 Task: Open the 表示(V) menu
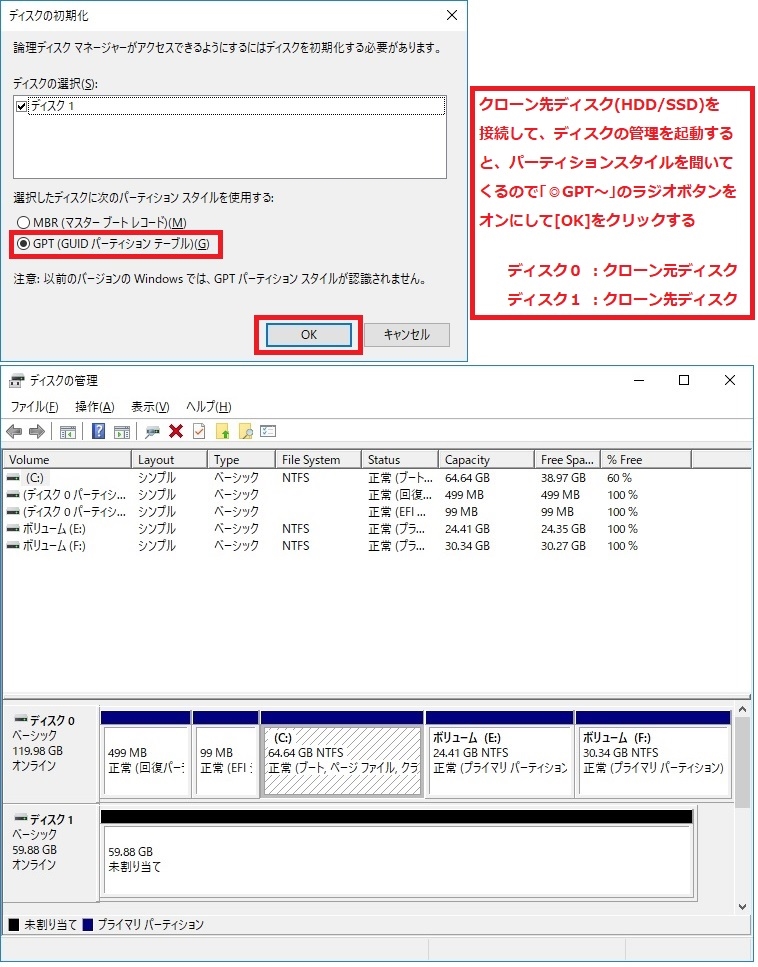pos(150,406)
